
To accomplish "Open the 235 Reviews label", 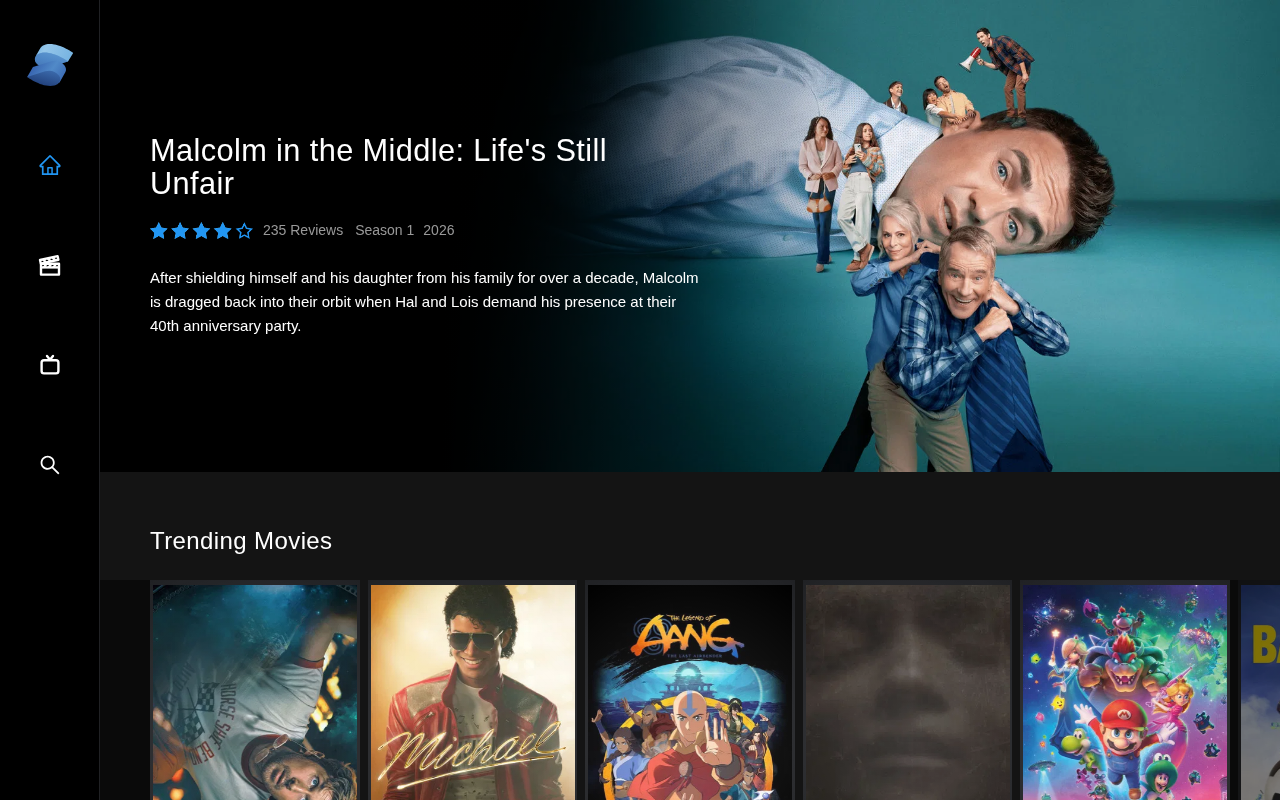I will pyautogui.click(x=303, y=230).
